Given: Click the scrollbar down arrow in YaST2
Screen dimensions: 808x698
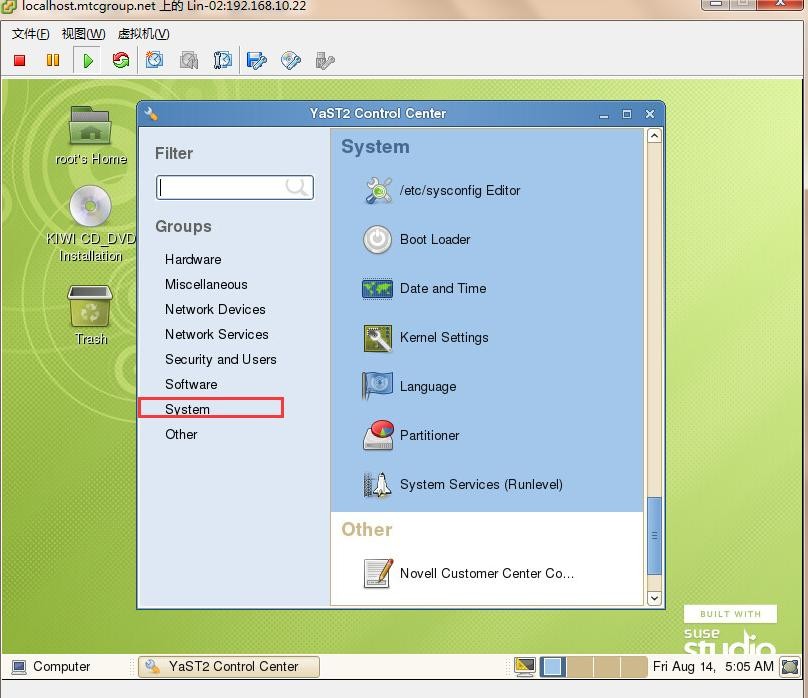Looking at the screenshot, I should point(654,598).
